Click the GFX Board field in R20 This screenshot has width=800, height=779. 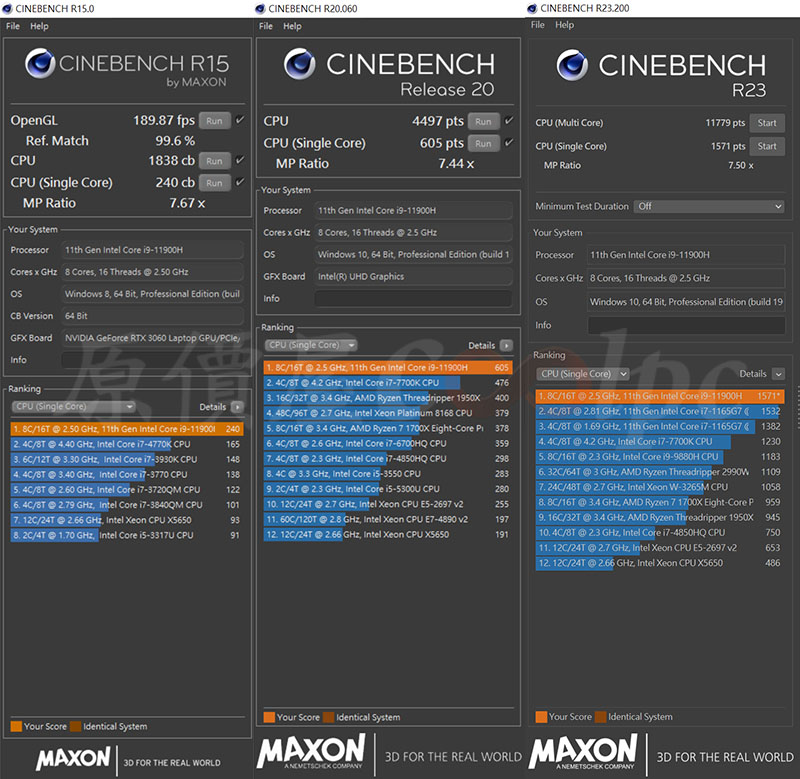coord(413,277)
